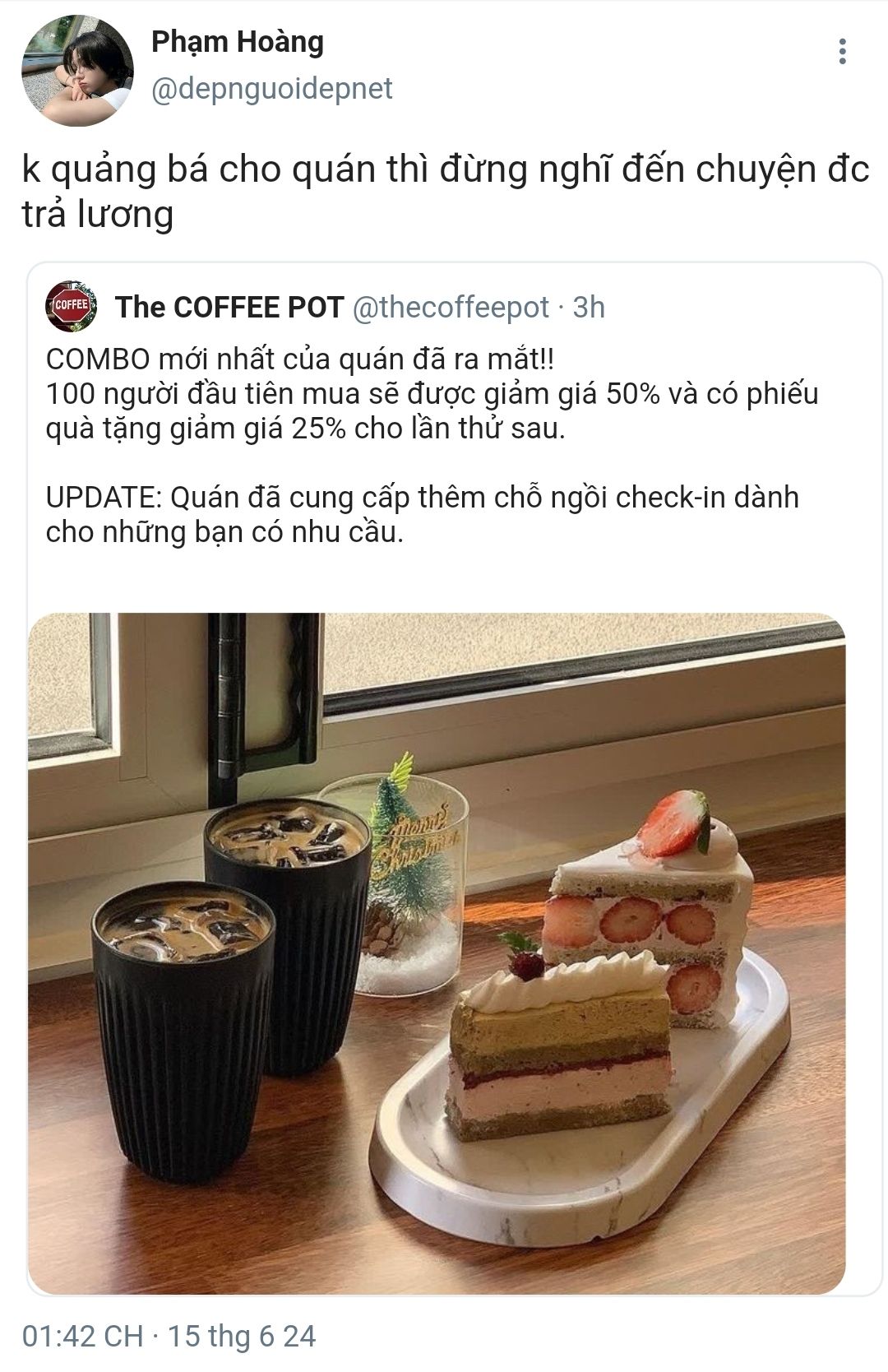Screen dimensions: 888x1372
Task: Open the 01:42 CH post time
Action: click(x=82, y=1335)
